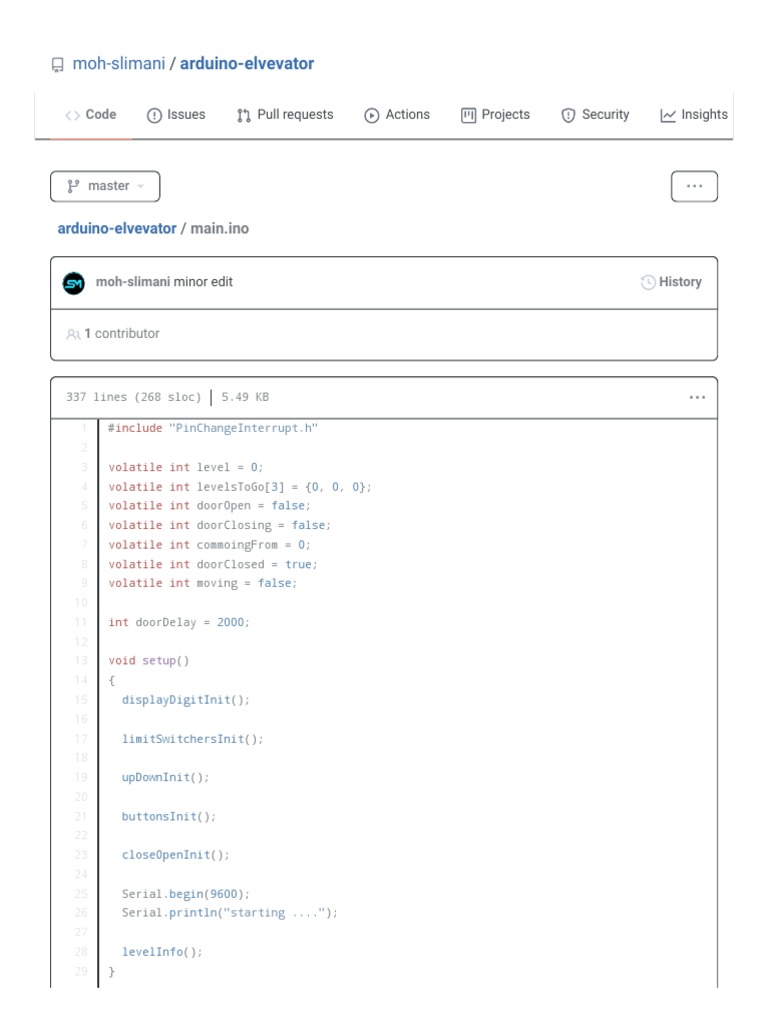
Task: Click the arduino-elvevator breadcrumb link
Action: (117, 229)
